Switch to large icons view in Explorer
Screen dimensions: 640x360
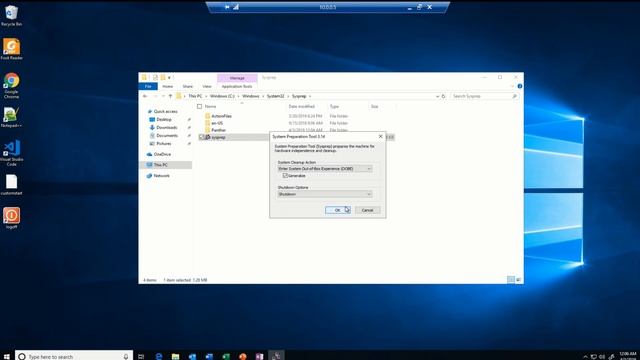click(518, 280)
